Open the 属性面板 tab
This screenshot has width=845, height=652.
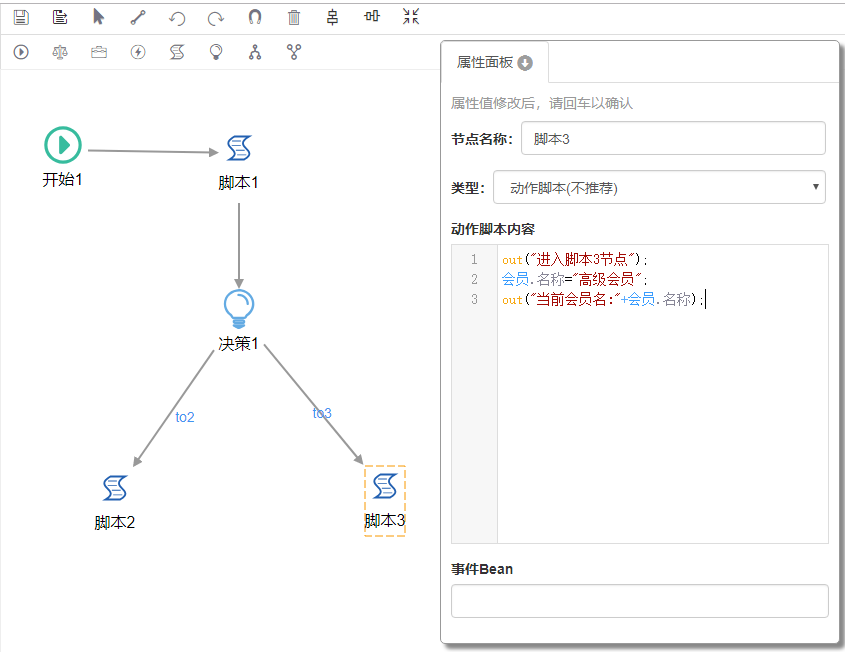click(x=495, y=63)
